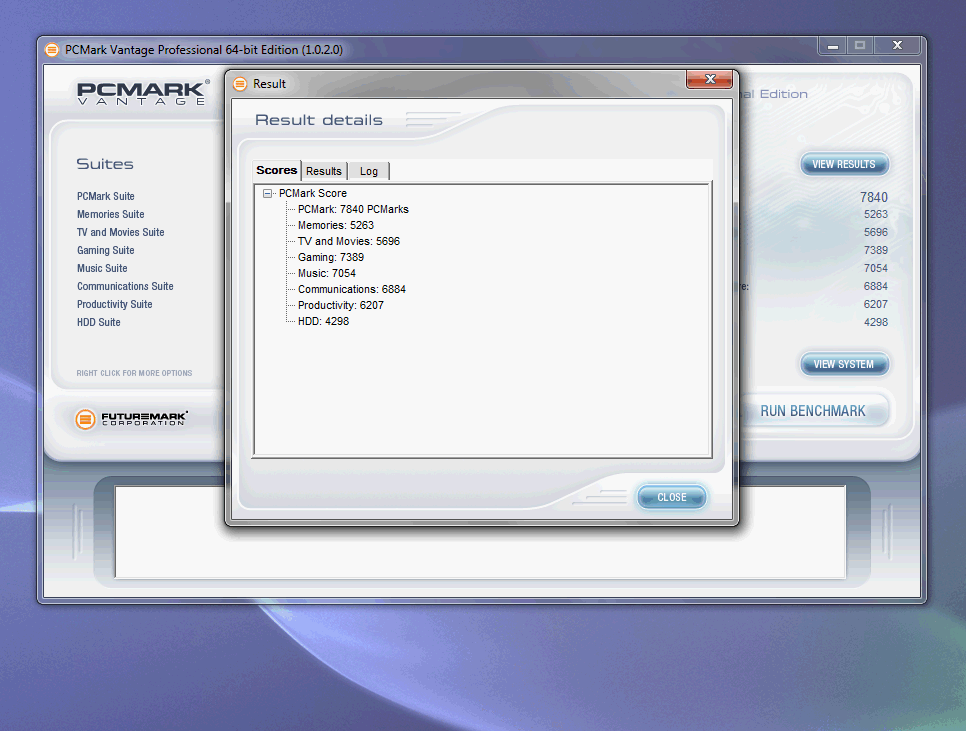
Task: Click the 7840 score in main window
Action: point(874,197)
